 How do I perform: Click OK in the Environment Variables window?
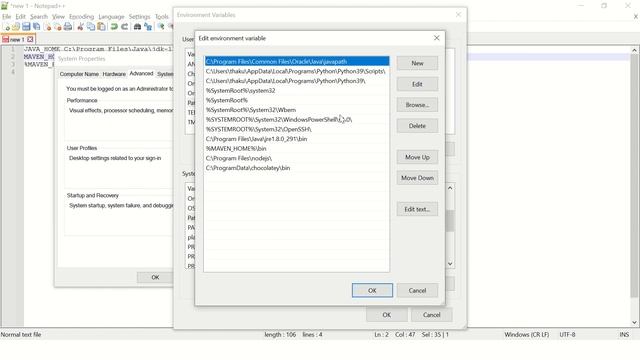coord(387,315)
